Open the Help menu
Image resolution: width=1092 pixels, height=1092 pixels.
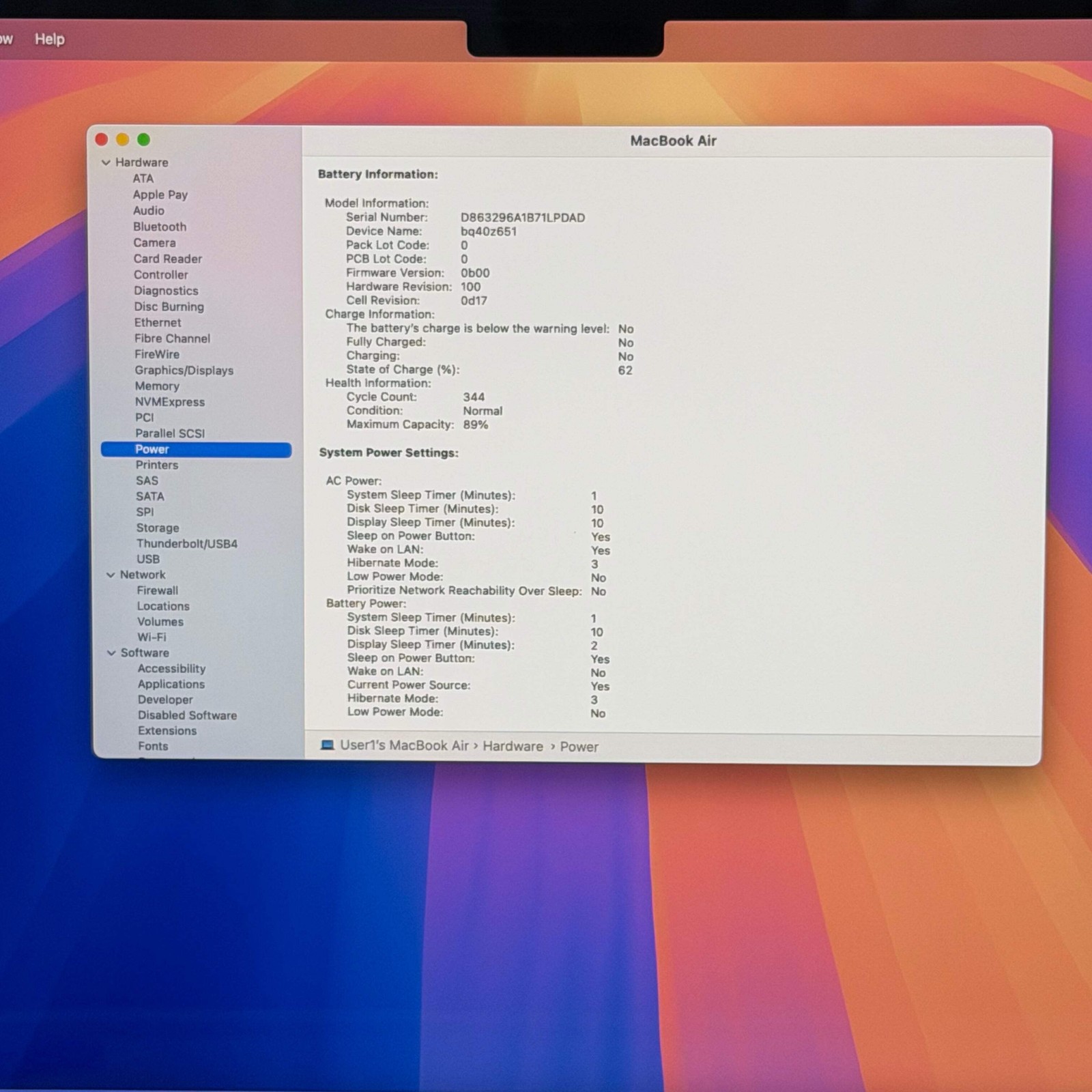[x=50, y=39]
